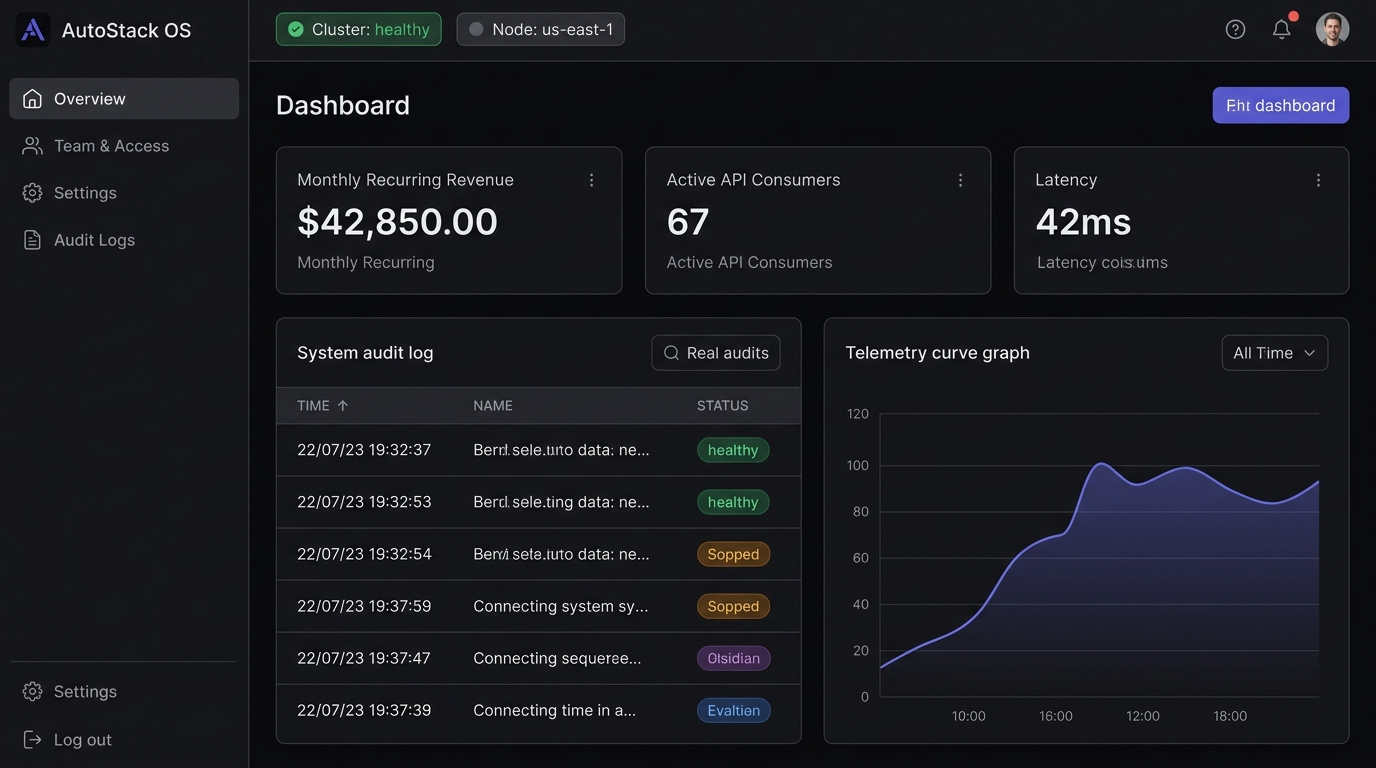1376x768 pixels.
Task: Sort by TIME using the arrow icon
Action: coord(343,405)
